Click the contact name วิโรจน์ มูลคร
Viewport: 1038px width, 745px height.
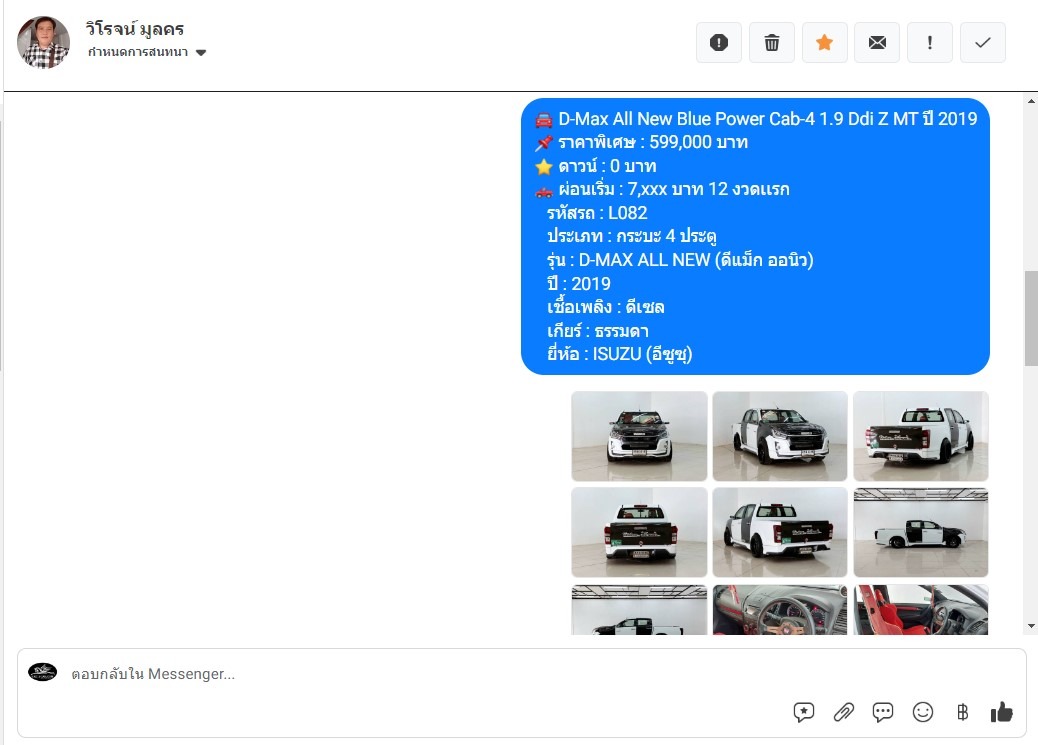(x=135, y=29)
